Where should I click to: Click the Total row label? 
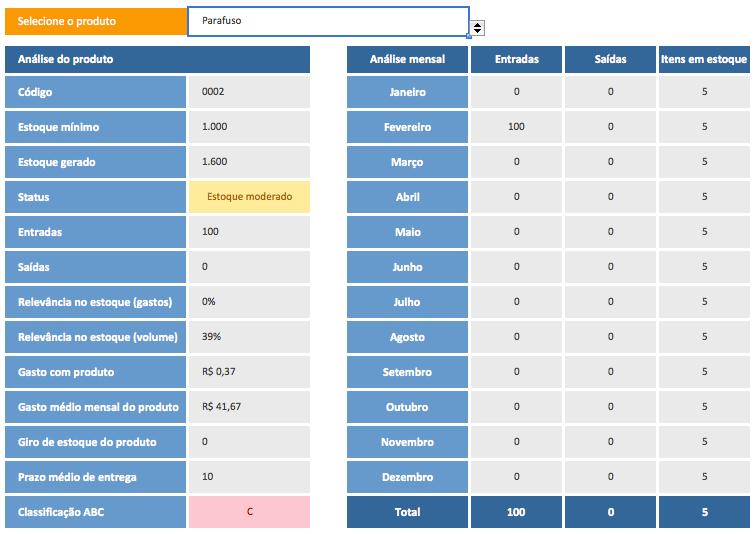(x=407, y=512)
